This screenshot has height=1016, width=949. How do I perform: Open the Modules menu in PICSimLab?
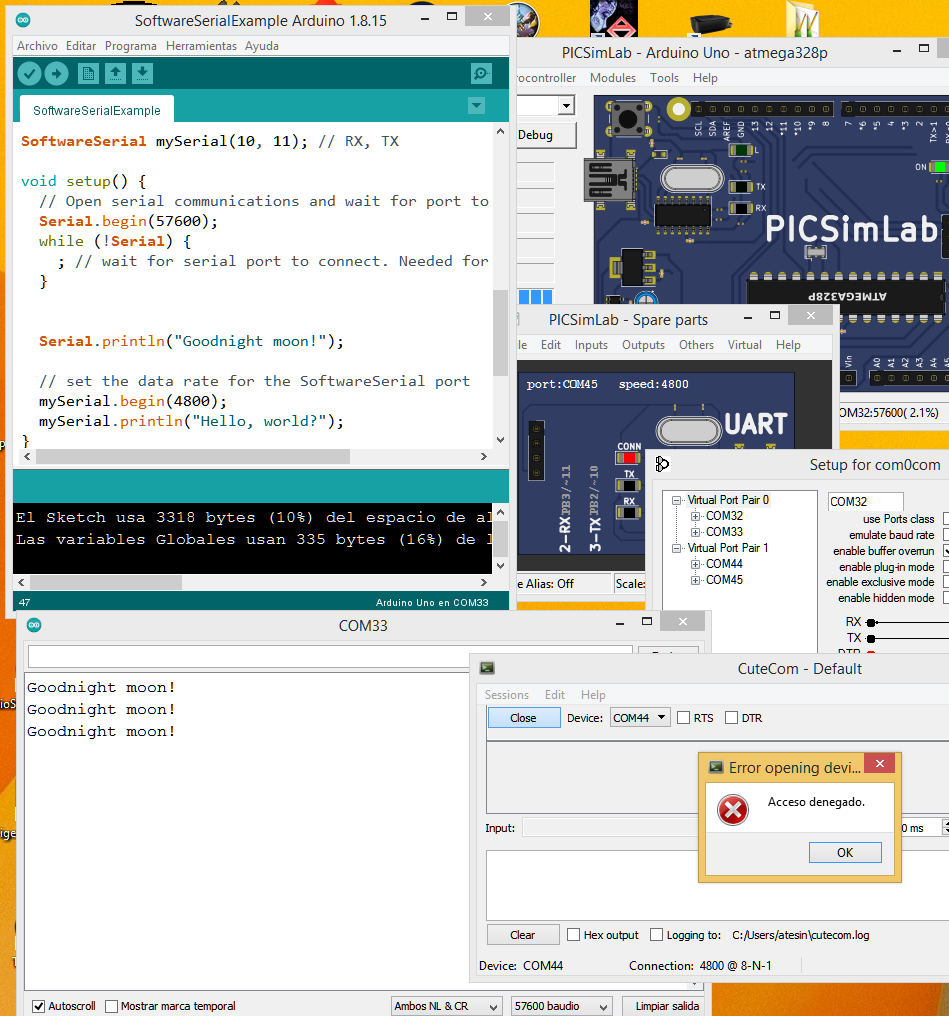point(612,77)
